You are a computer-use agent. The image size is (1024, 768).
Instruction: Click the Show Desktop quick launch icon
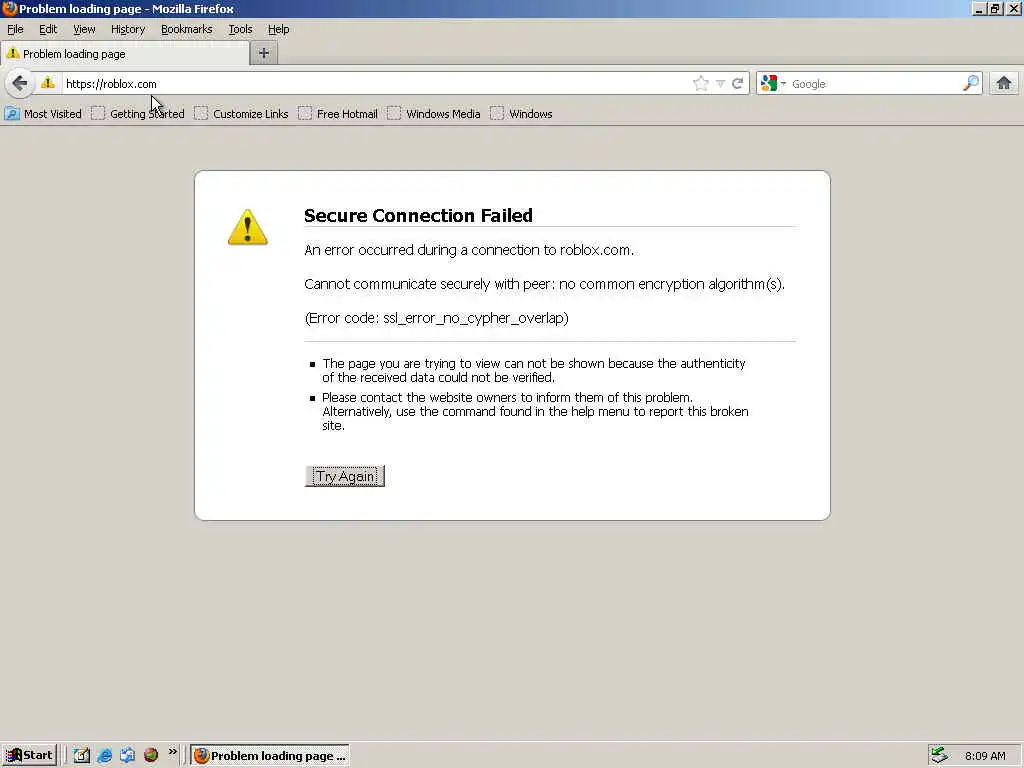(x=82, y=756)
